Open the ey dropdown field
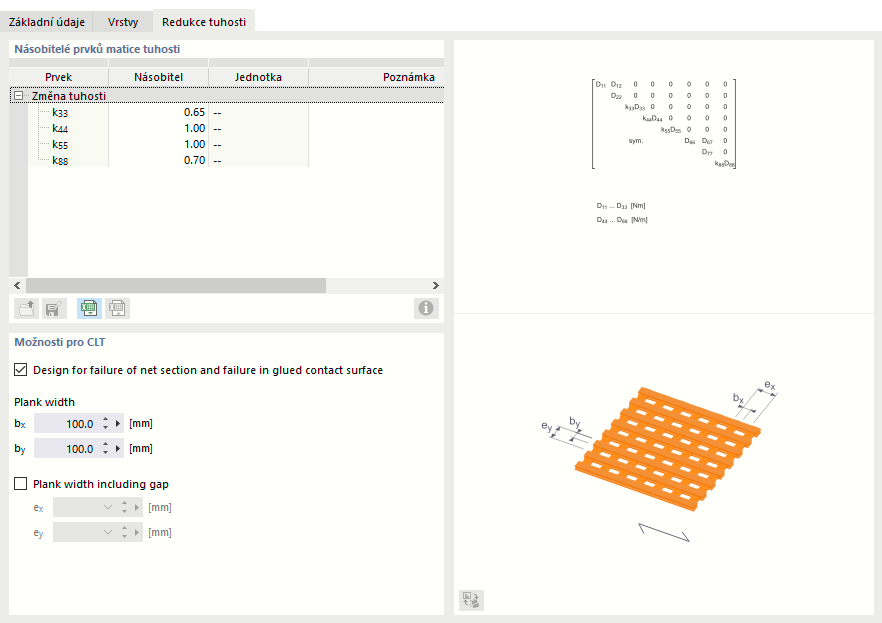Viewport: 882px width, 623px height. (x=108, y=532)
